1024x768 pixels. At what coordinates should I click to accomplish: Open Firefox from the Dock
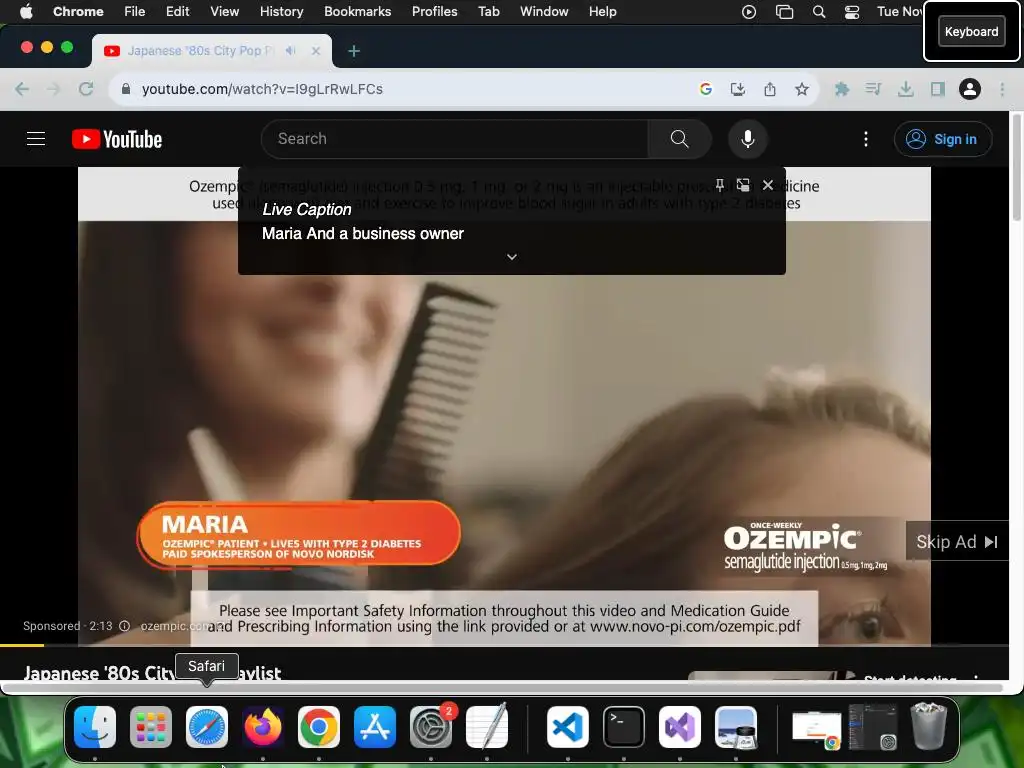(x=263, y=727)
